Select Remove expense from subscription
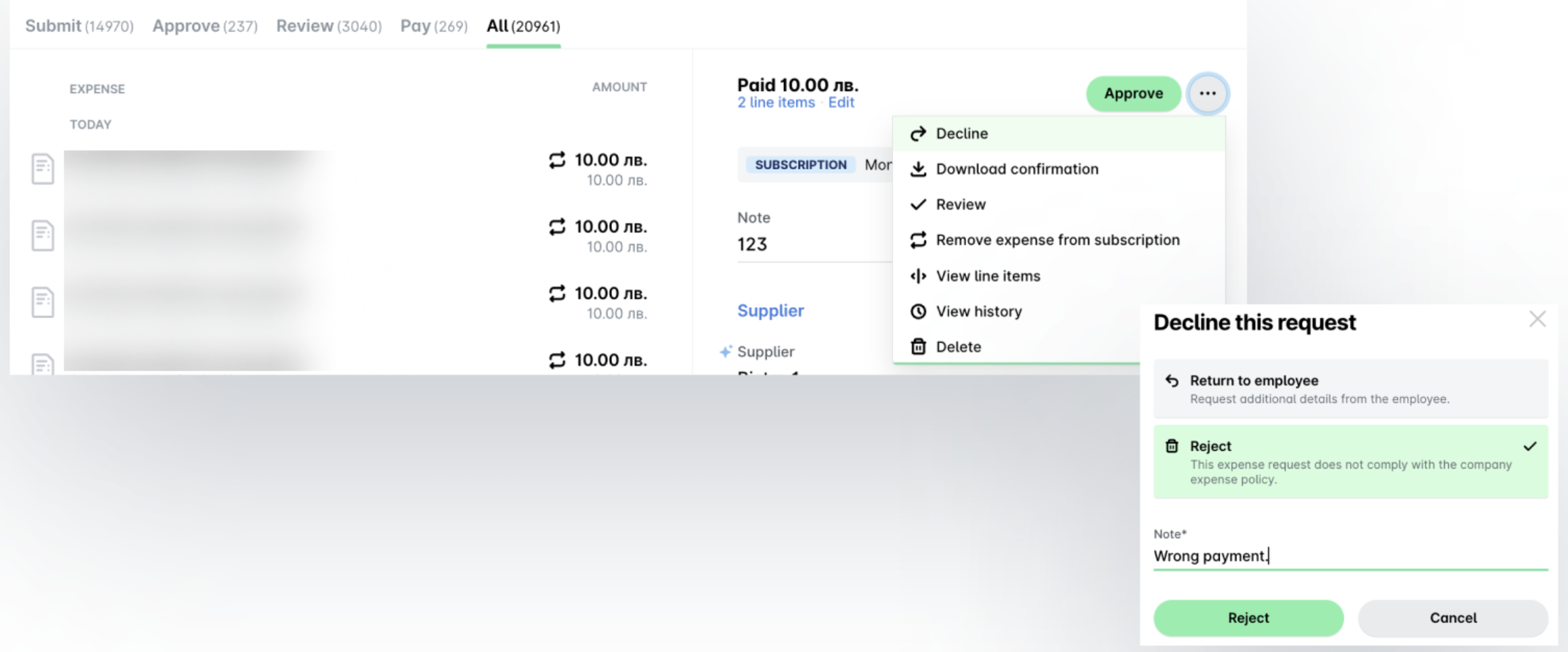The width and height of the screenshot is (1568, 652). [1059, 240]
